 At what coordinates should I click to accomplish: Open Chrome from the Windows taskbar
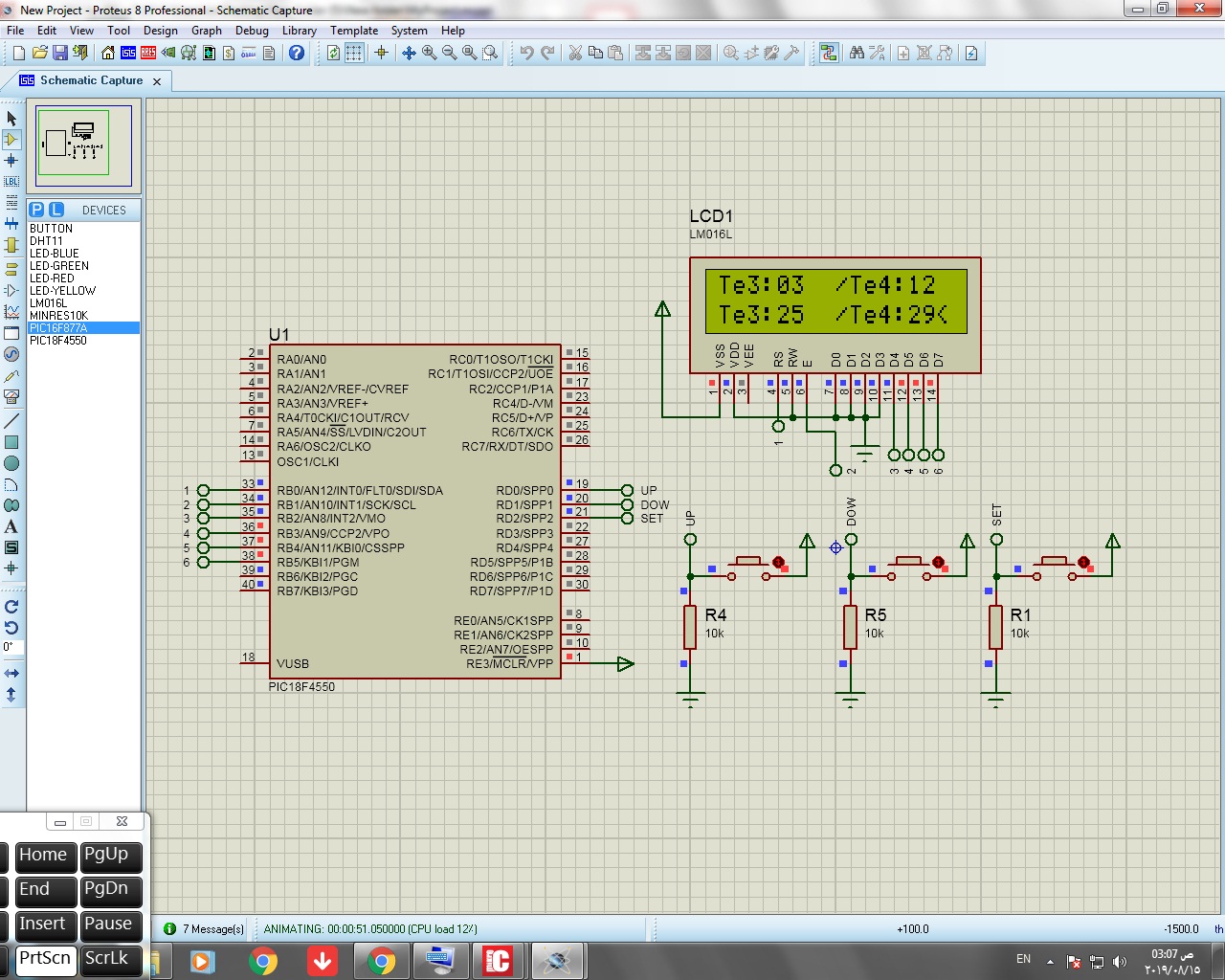tap(263, 961)
